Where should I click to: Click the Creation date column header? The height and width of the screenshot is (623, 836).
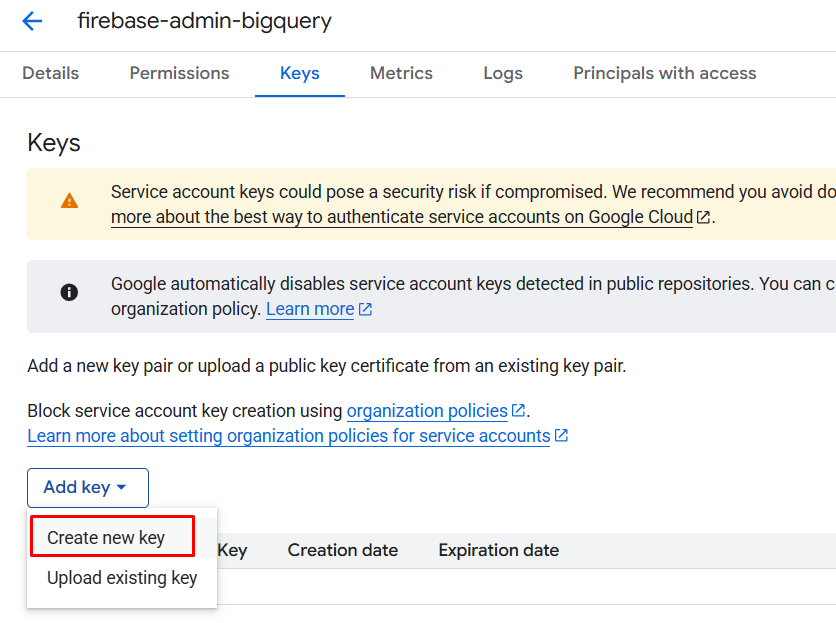tap(343, 550)
